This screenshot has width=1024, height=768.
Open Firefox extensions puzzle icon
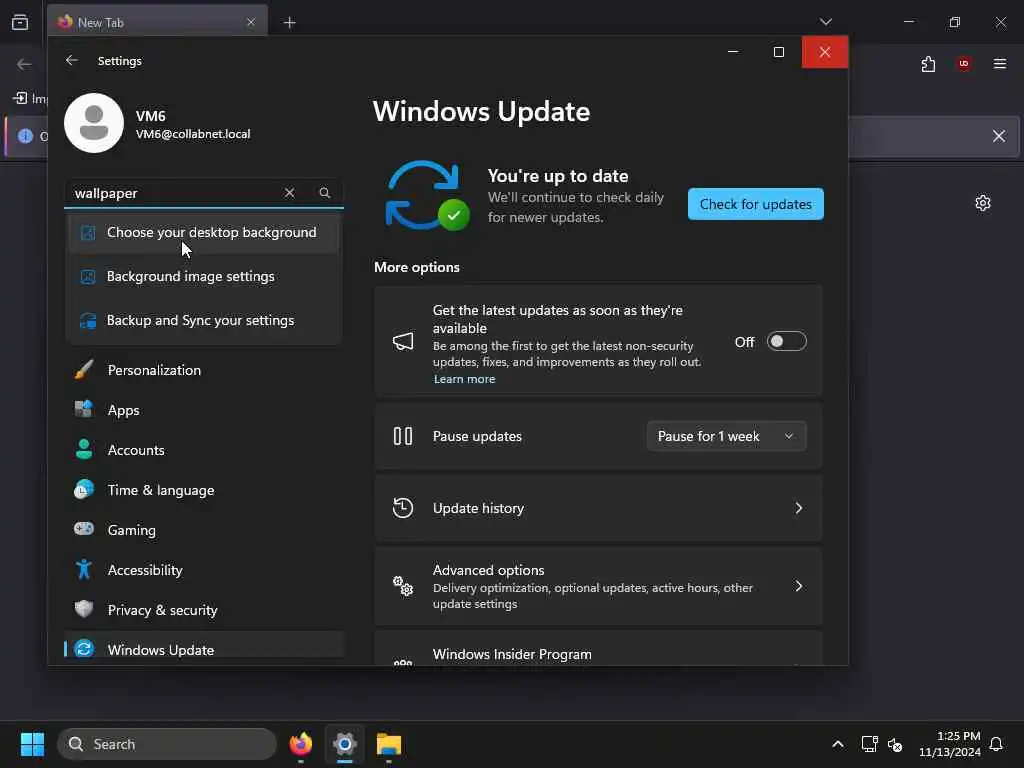(x=928, y=64)
